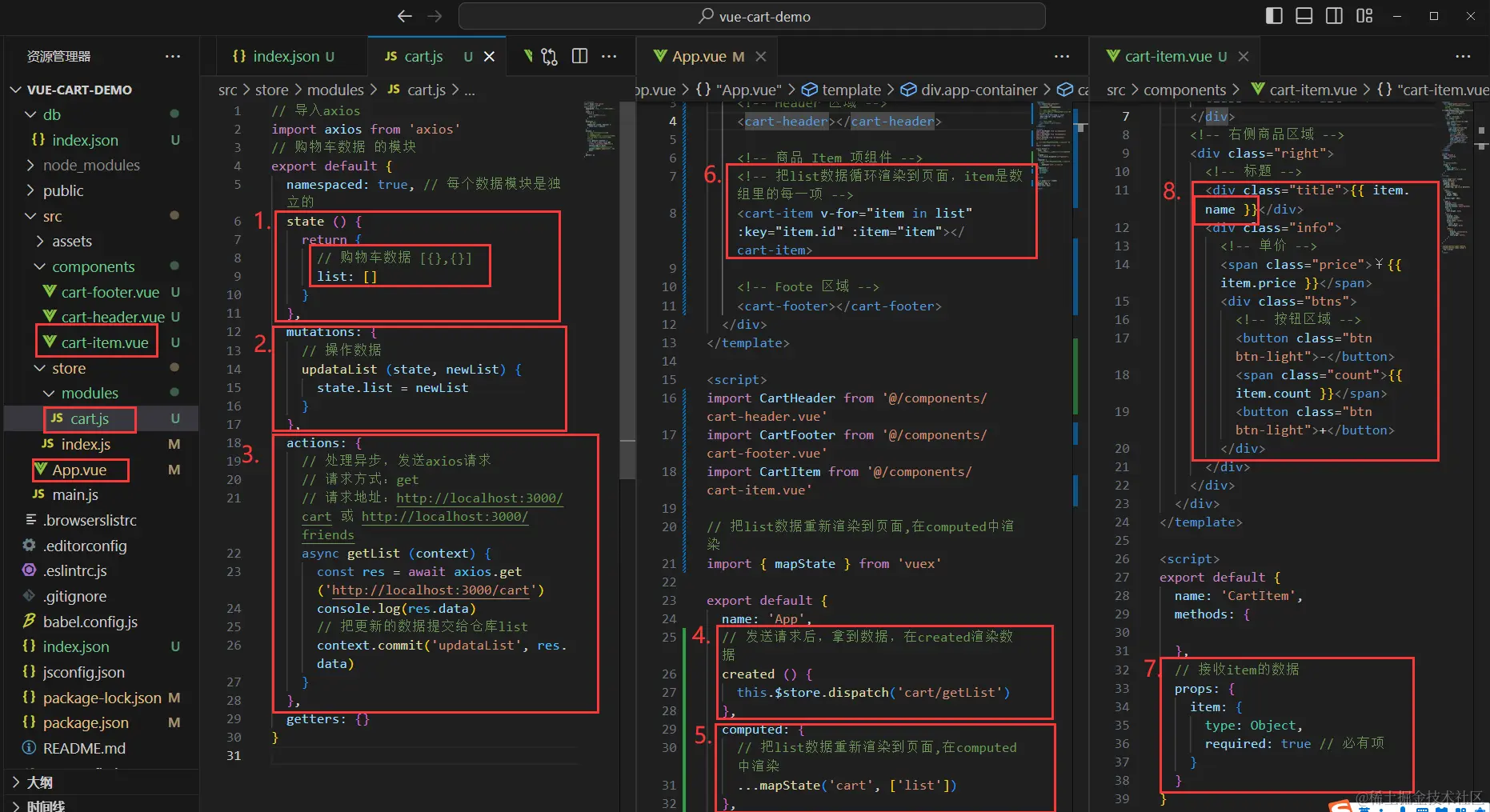
Task: Click div.app-container breadcrumb
Action: 979,90
